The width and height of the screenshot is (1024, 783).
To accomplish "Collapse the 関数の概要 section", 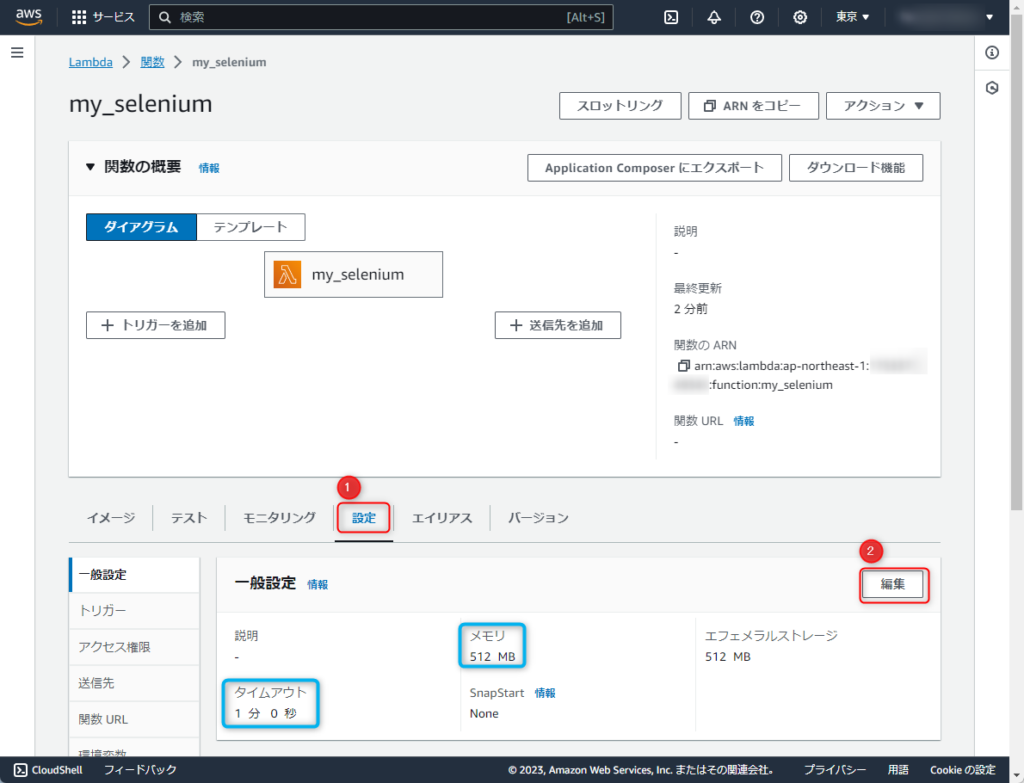I will pos(90,167).
